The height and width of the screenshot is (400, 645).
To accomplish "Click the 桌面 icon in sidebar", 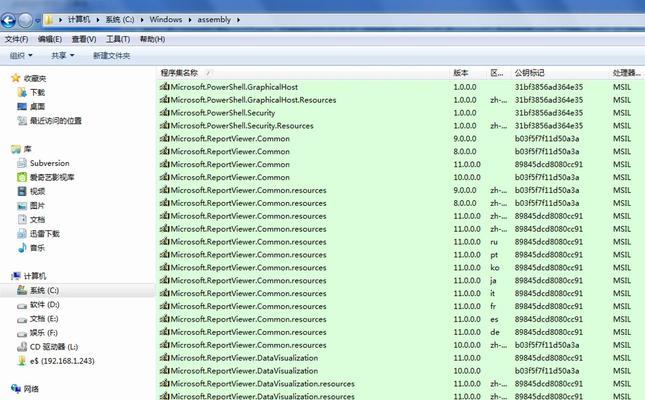I will click(22, 107).
